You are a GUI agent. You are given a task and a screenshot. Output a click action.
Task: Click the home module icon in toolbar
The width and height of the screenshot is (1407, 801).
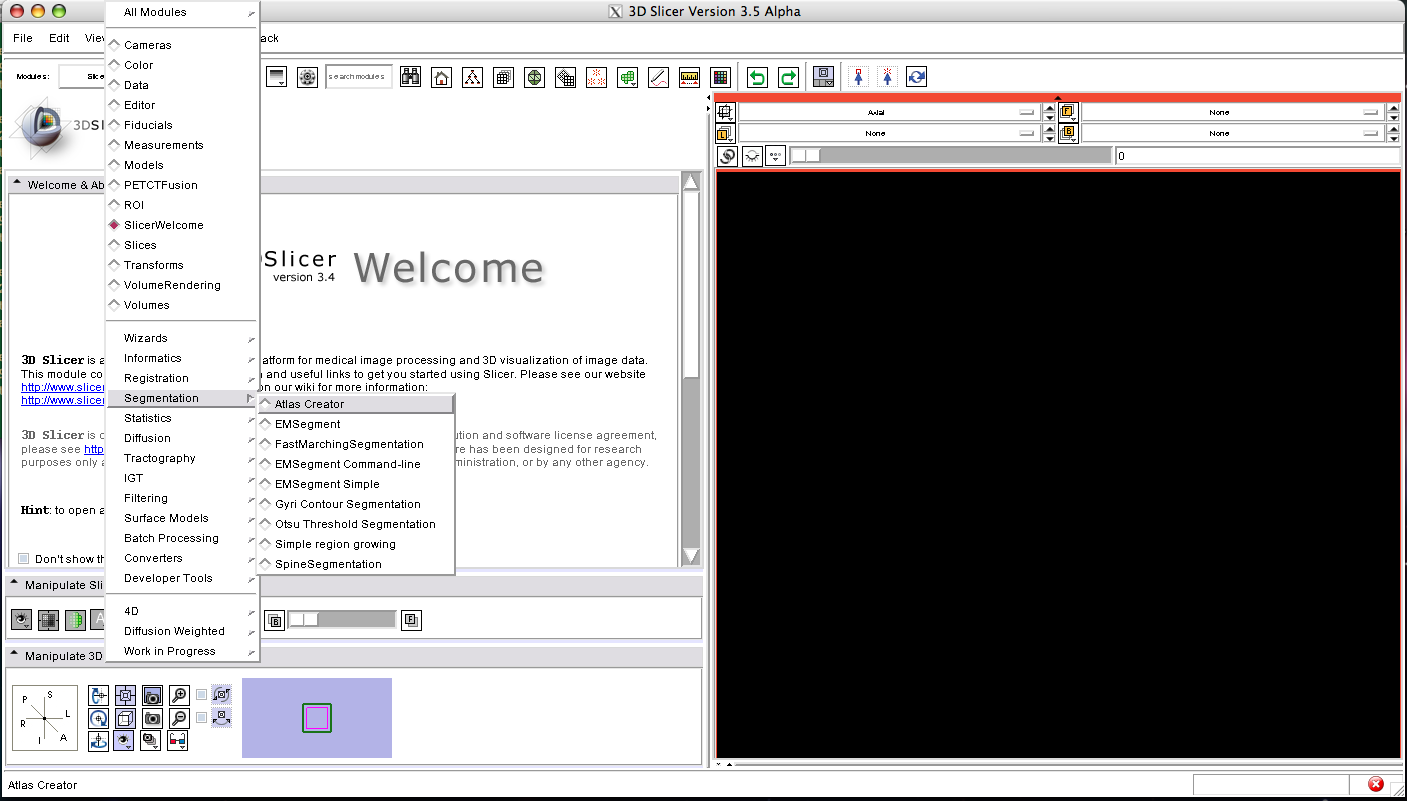(441, 77)
